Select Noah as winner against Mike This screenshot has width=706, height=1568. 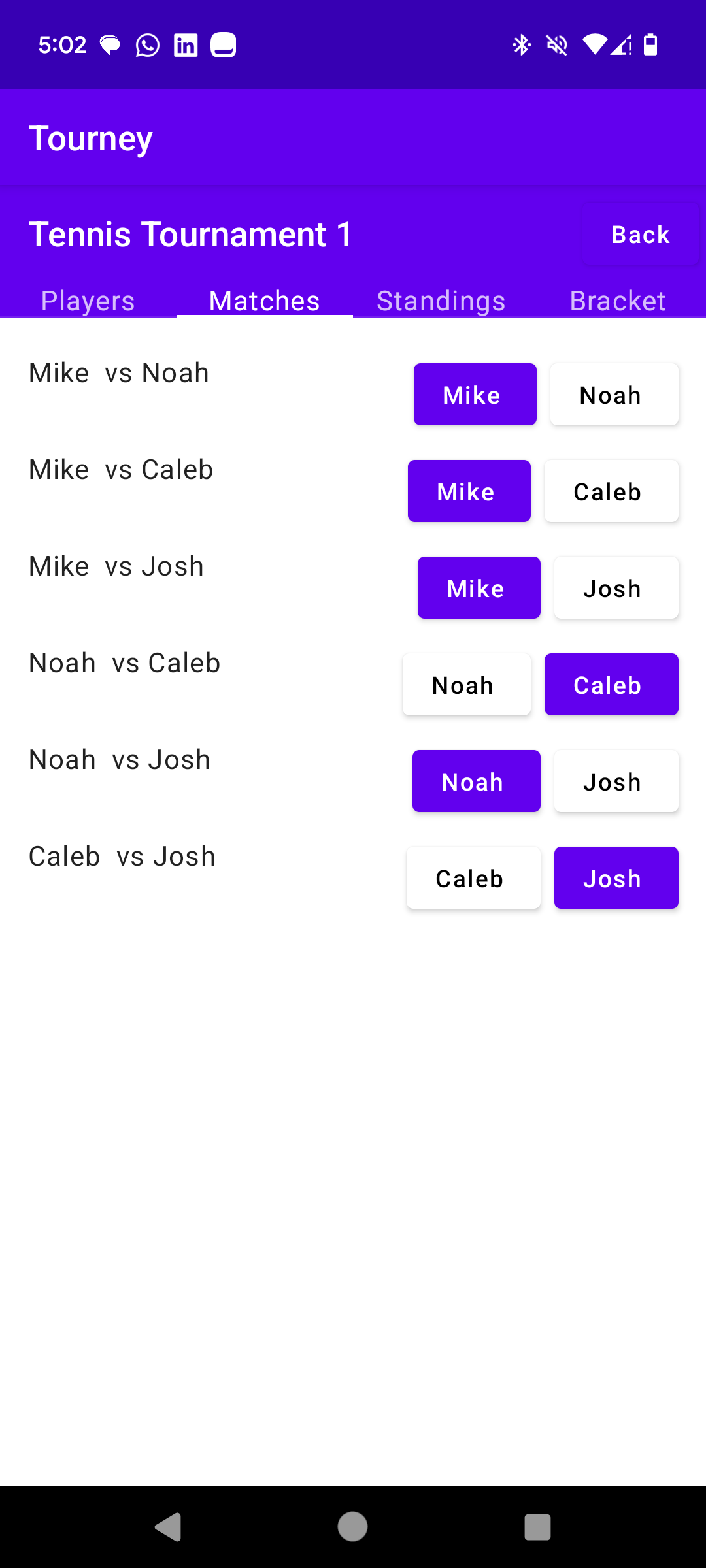point(614,395)
